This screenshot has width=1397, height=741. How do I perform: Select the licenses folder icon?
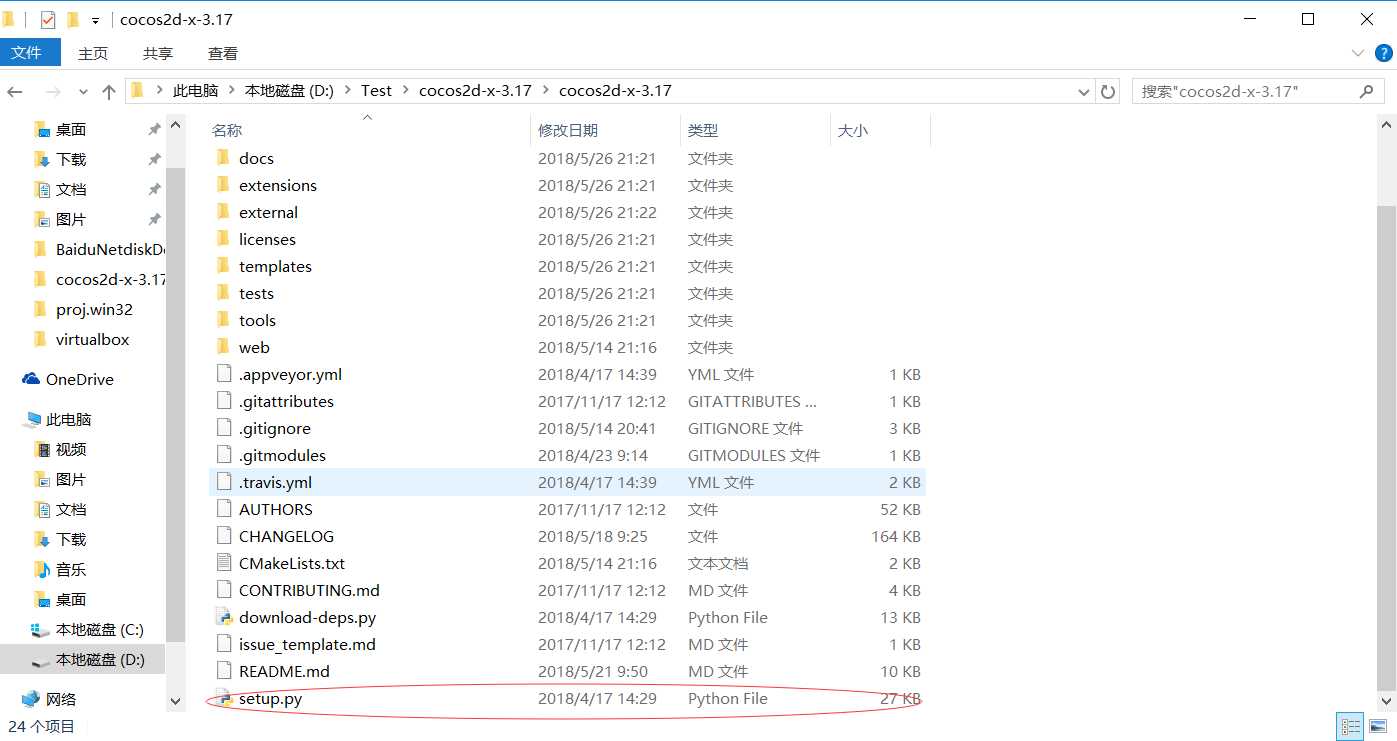click(223, 239)
